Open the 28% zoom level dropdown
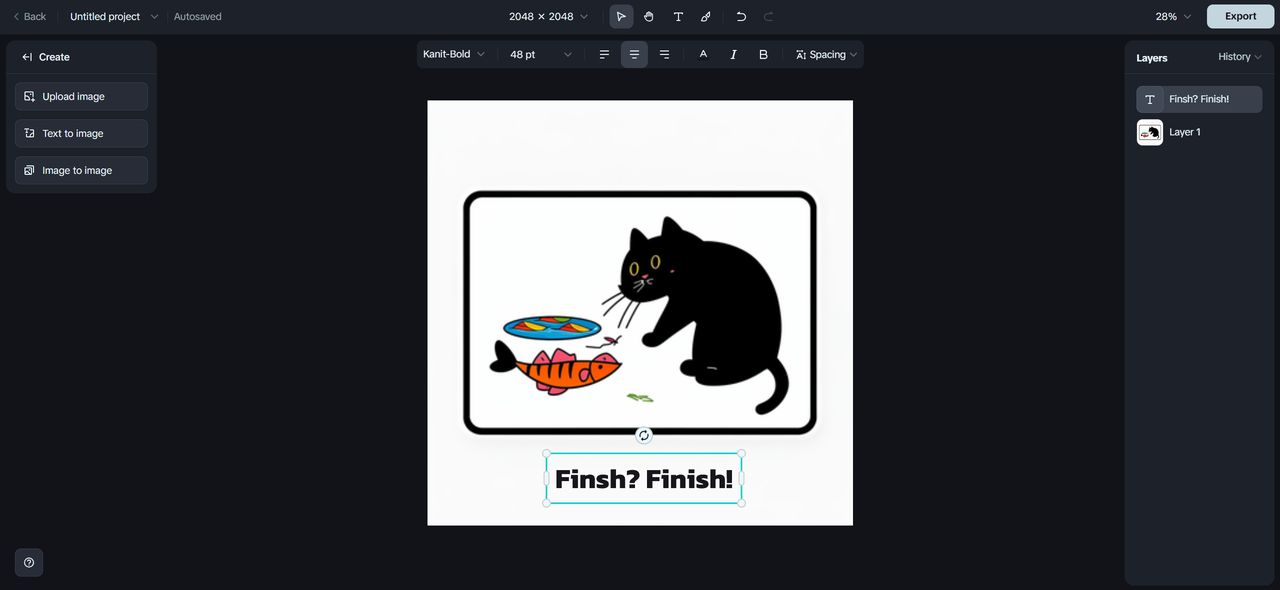The width and height of the screenshot is (1280, 590). [1173, 16]
